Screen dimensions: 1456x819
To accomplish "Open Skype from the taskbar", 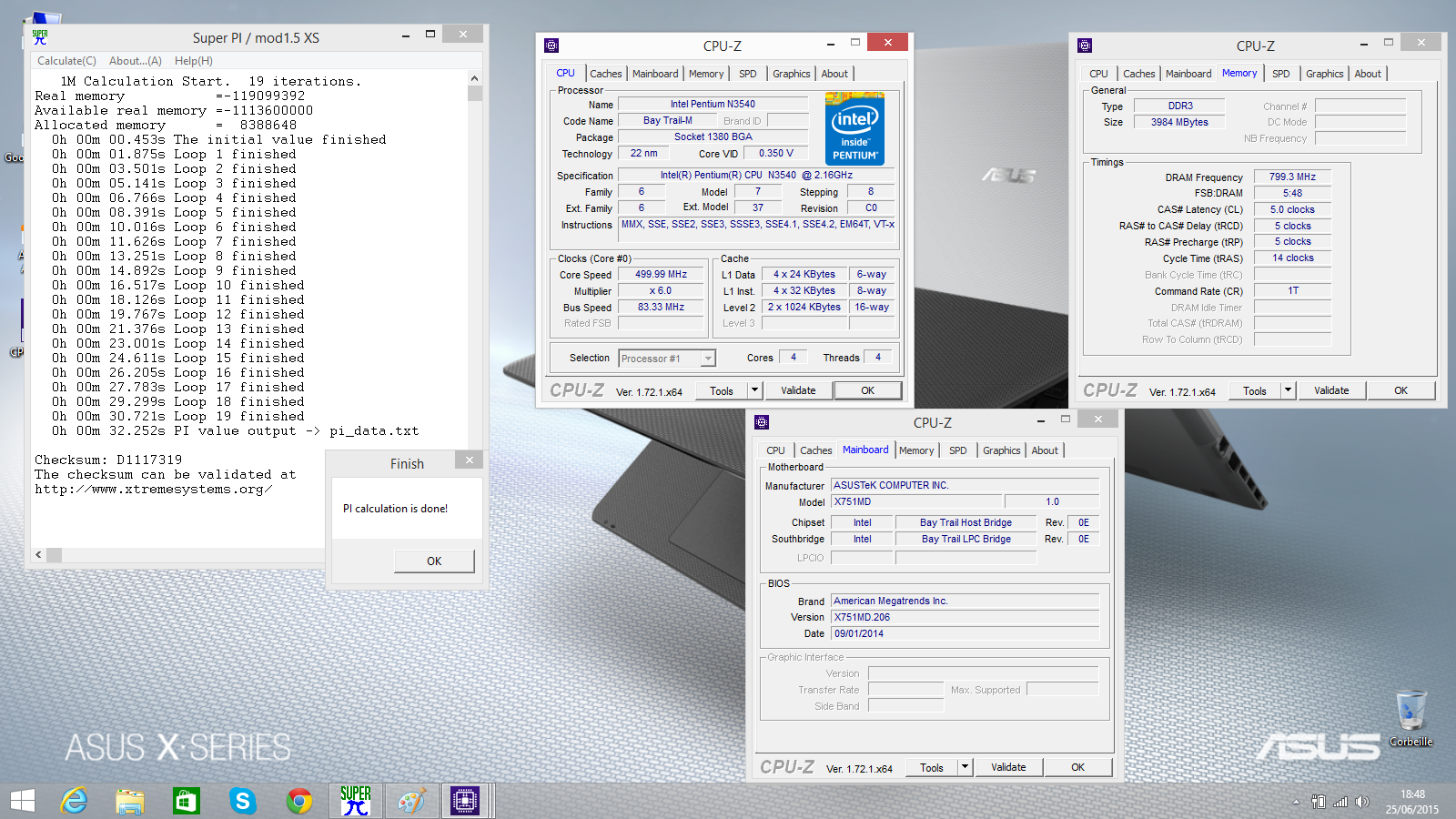I will point(242,801).
